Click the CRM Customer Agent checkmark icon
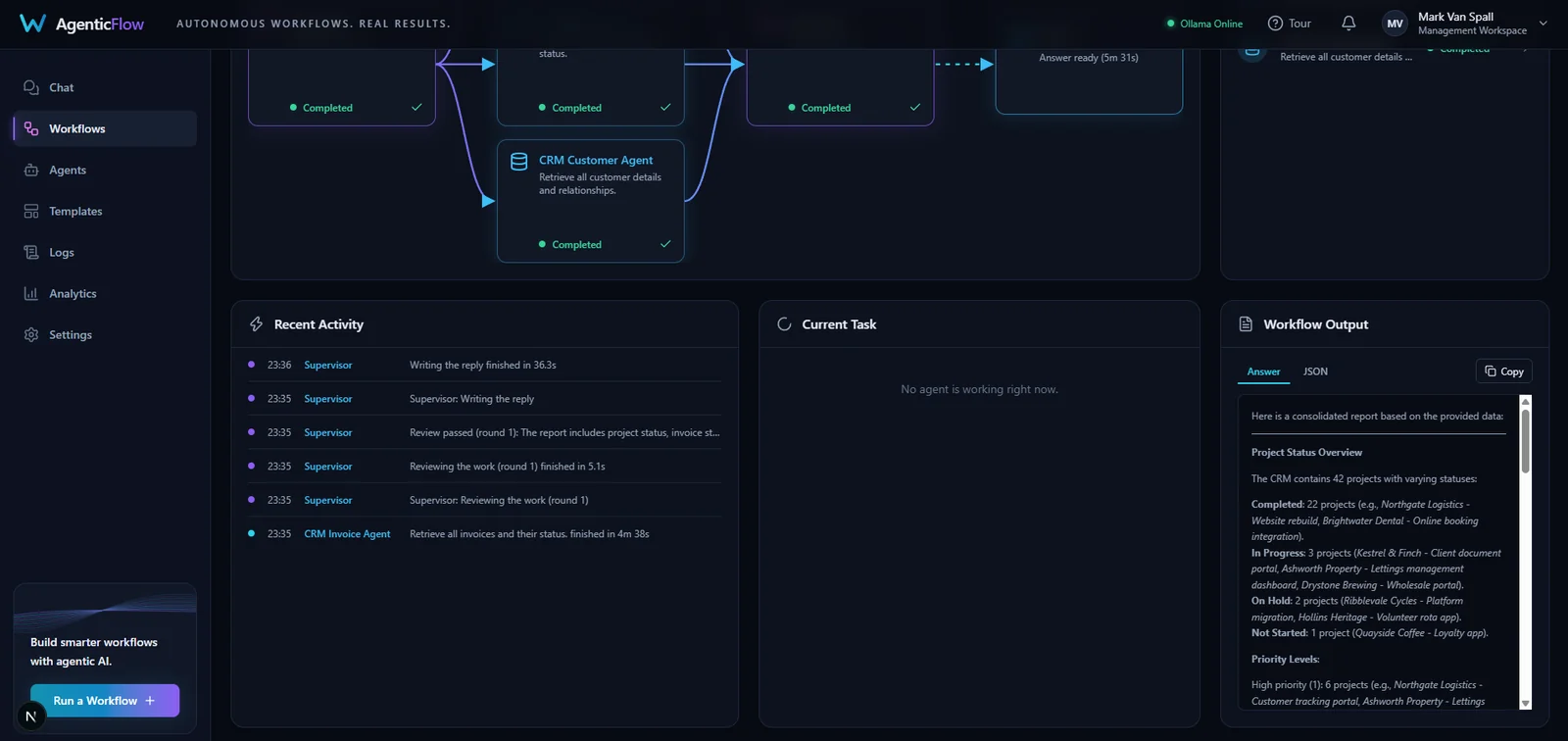The image size is (1568, 741). (665, 244)
